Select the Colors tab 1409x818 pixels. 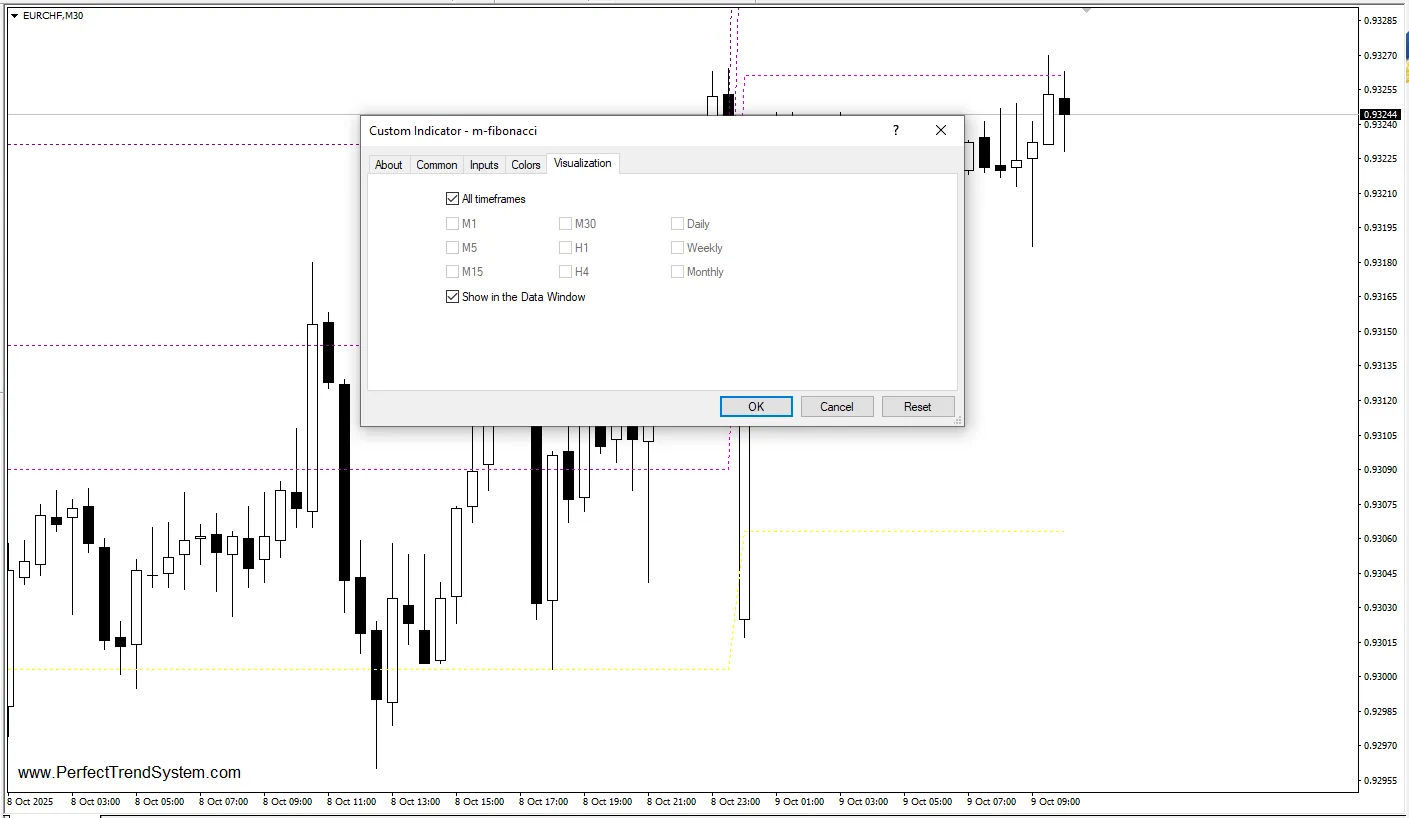point(526,165)
